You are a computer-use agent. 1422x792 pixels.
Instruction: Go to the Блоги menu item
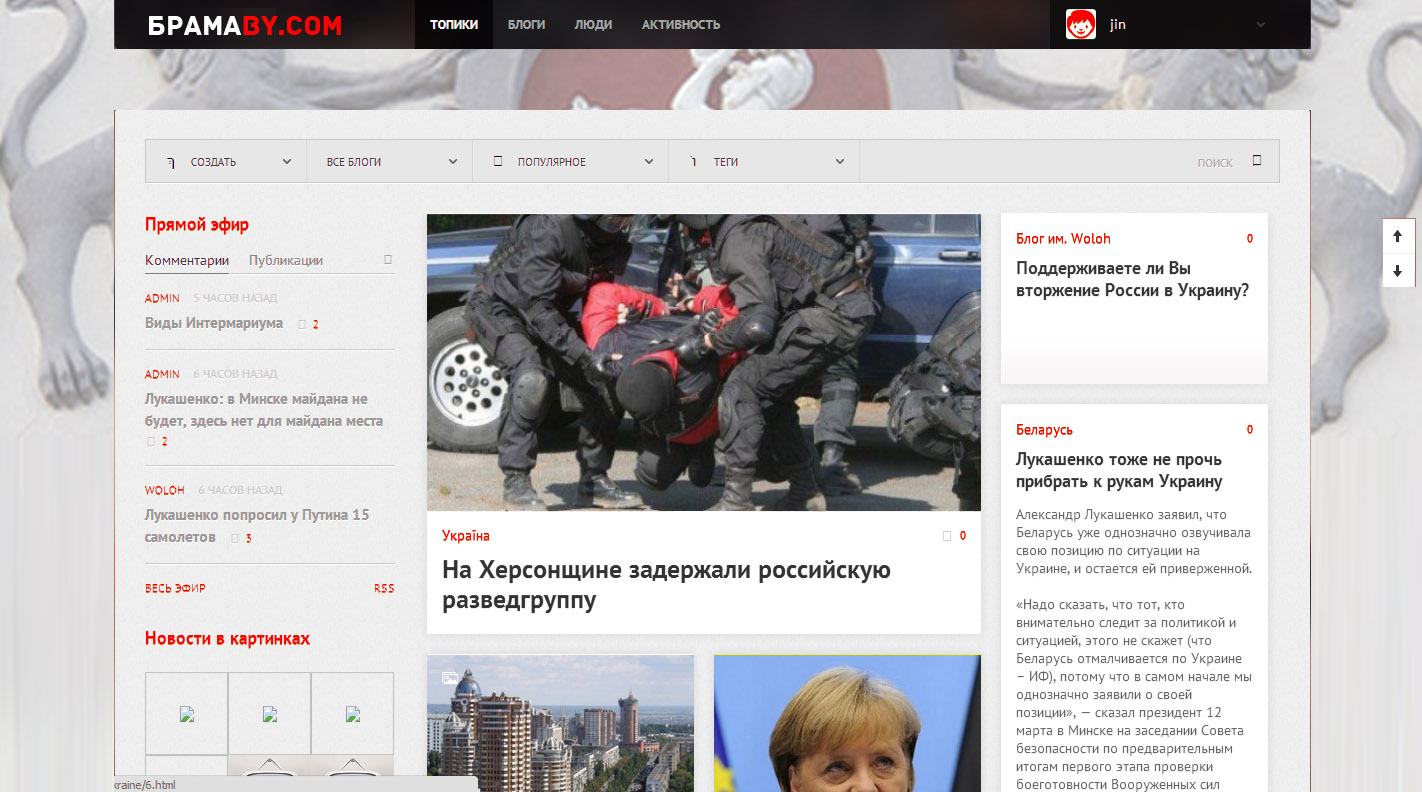pyautogui.click(x=526, y=25)
